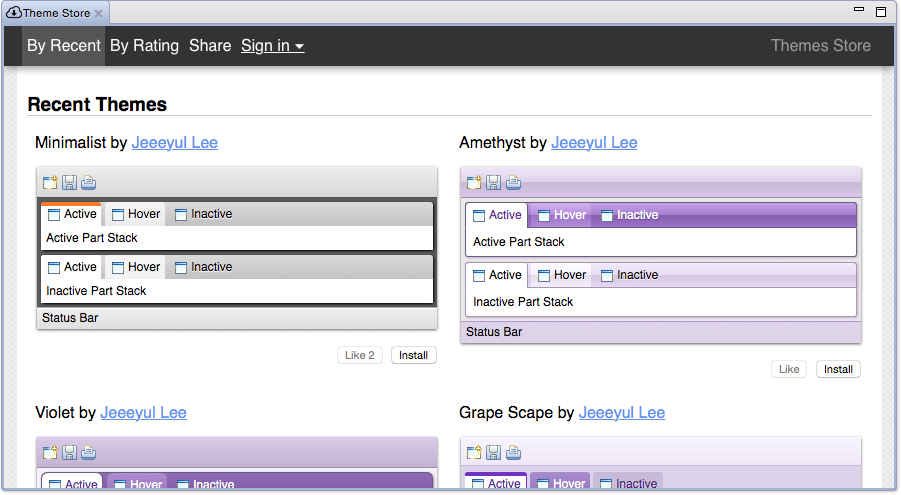Open Jeeeyul Lee link beside Grape Scape
The height and width of the screenshot is (495, 901).
coord(621,413)
